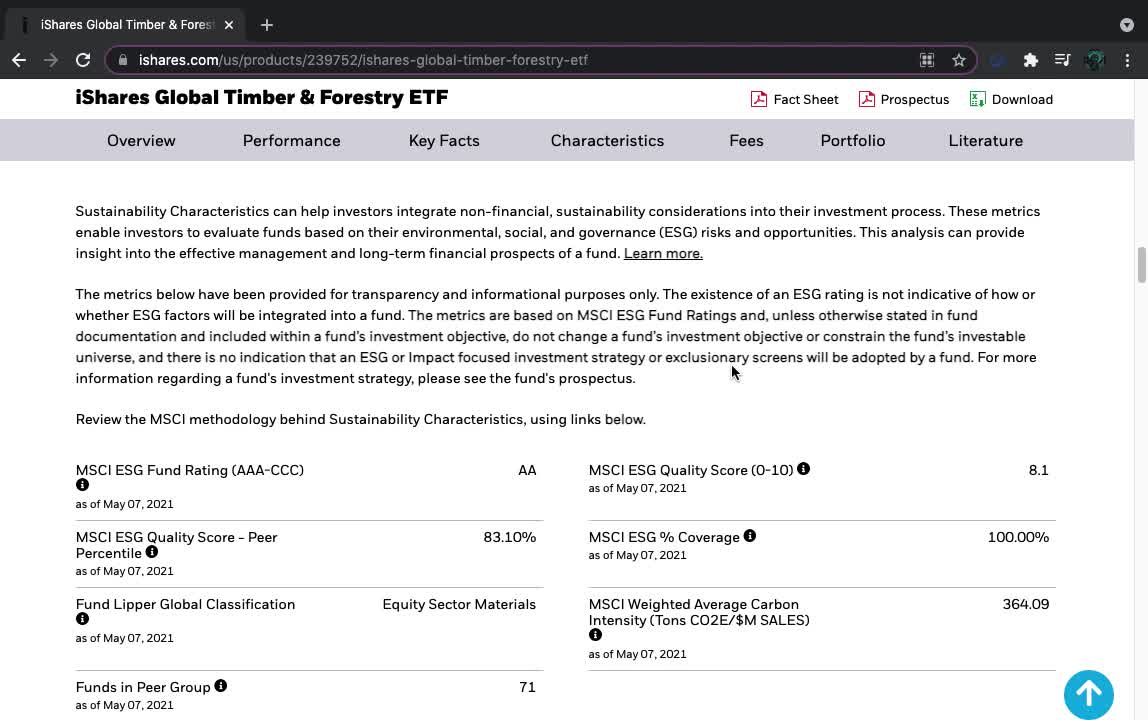The width and height of the screenshot is (1148, 720).
Task: Open the Fact Sheet link
Action: pyautogui.click(x=805, y=100)
